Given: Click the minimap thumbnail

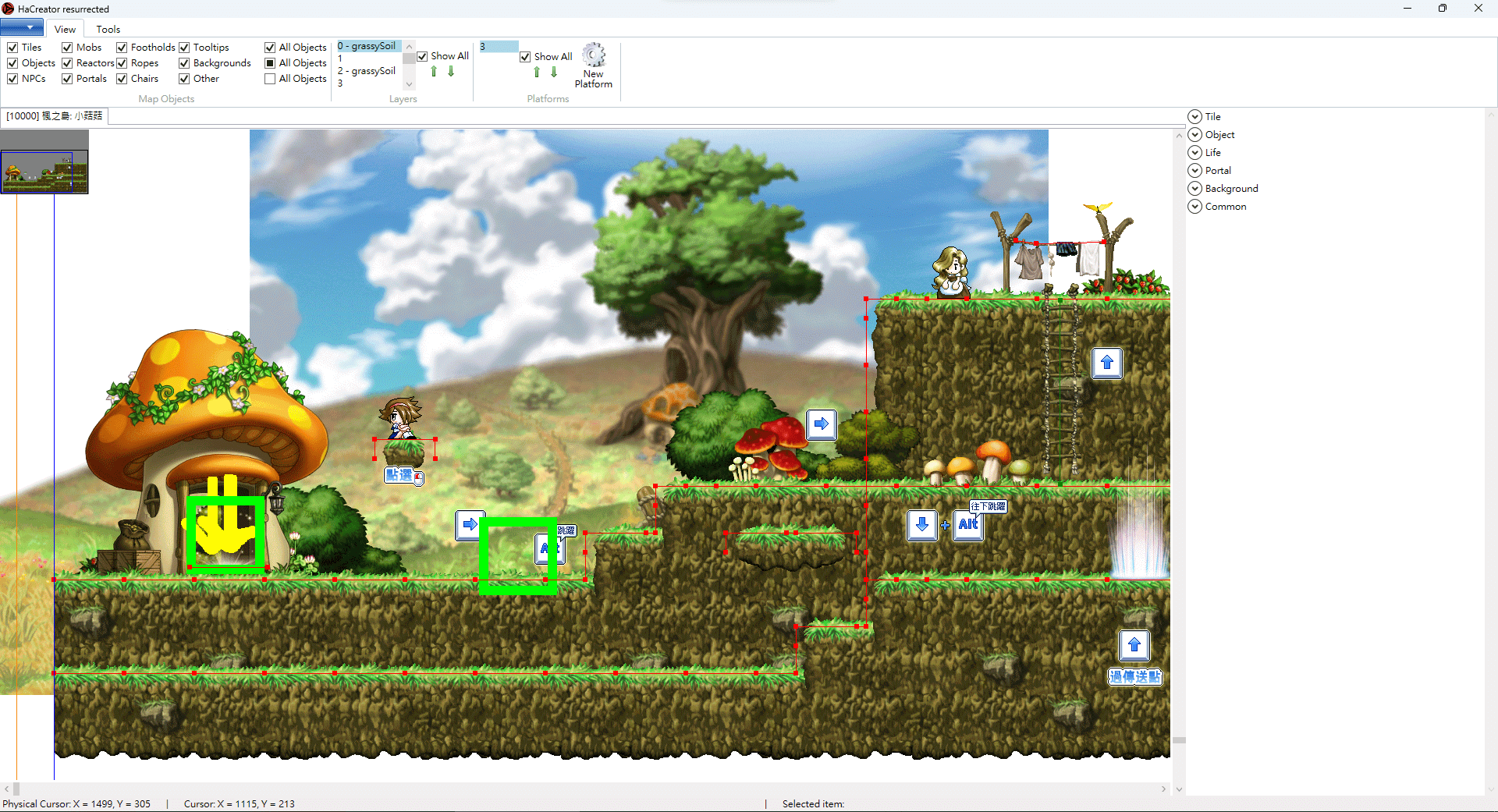Looking at the screenshot, I should click(44, 172).
